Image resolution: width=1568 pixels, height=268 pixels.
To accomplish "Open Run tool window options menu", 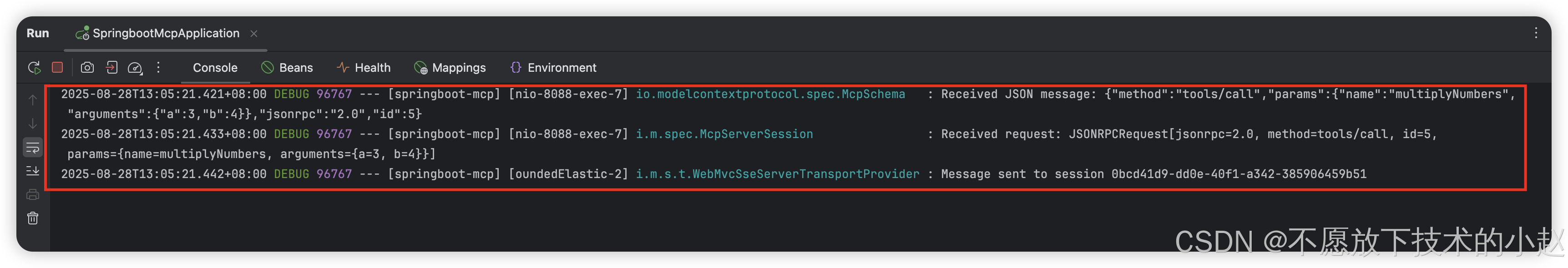I will 1536,34.
